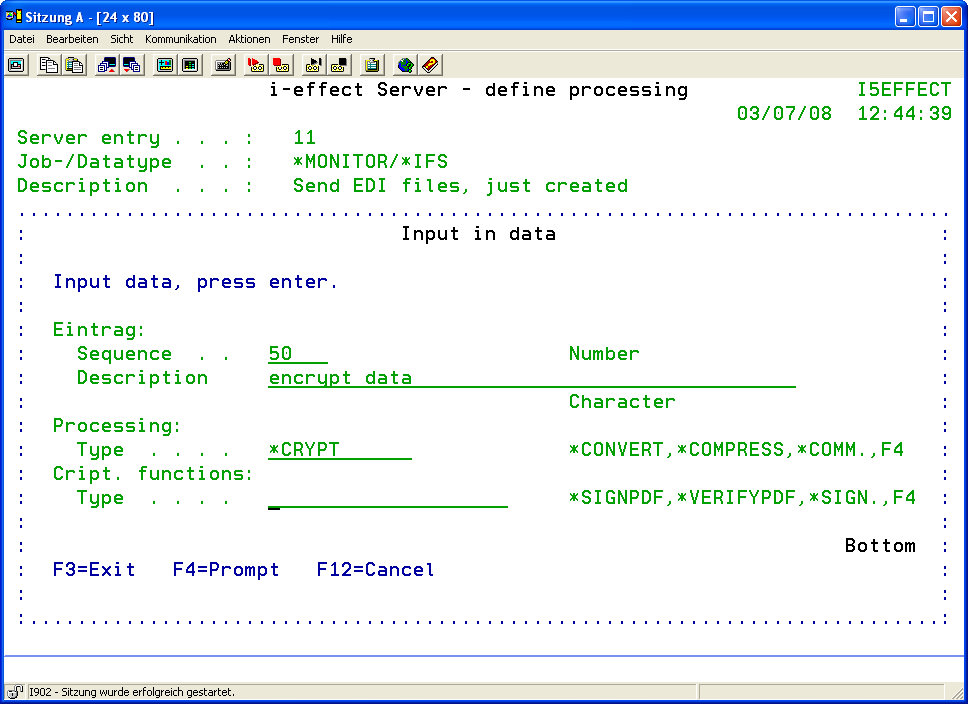This screenshot has height=704, width=968.
Task: Start macro recording with the red record icon
Action: click(256, 65)
